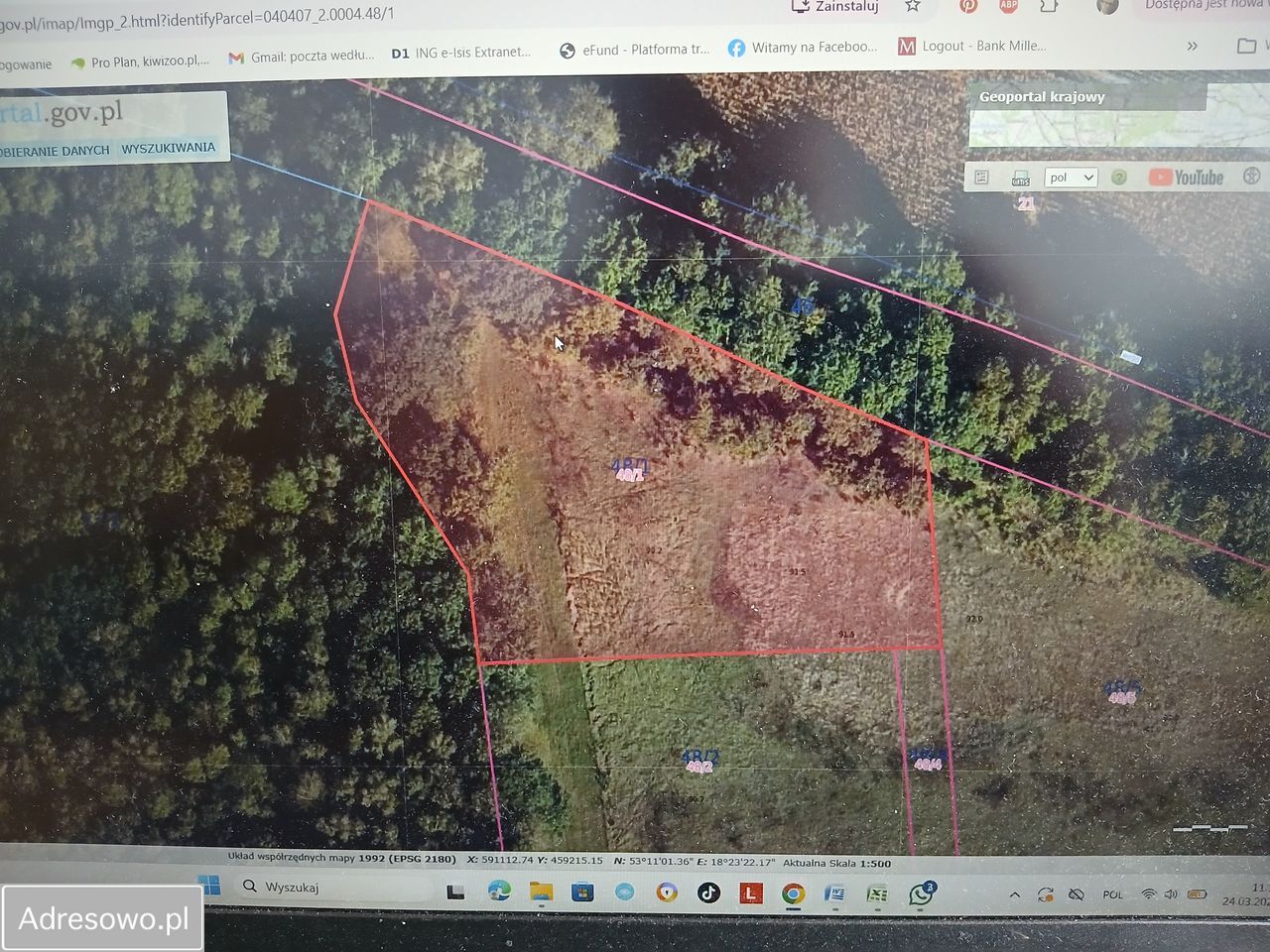Click the POL keyboard language indicator
1270x952 pixels.
pos(1113,894)
